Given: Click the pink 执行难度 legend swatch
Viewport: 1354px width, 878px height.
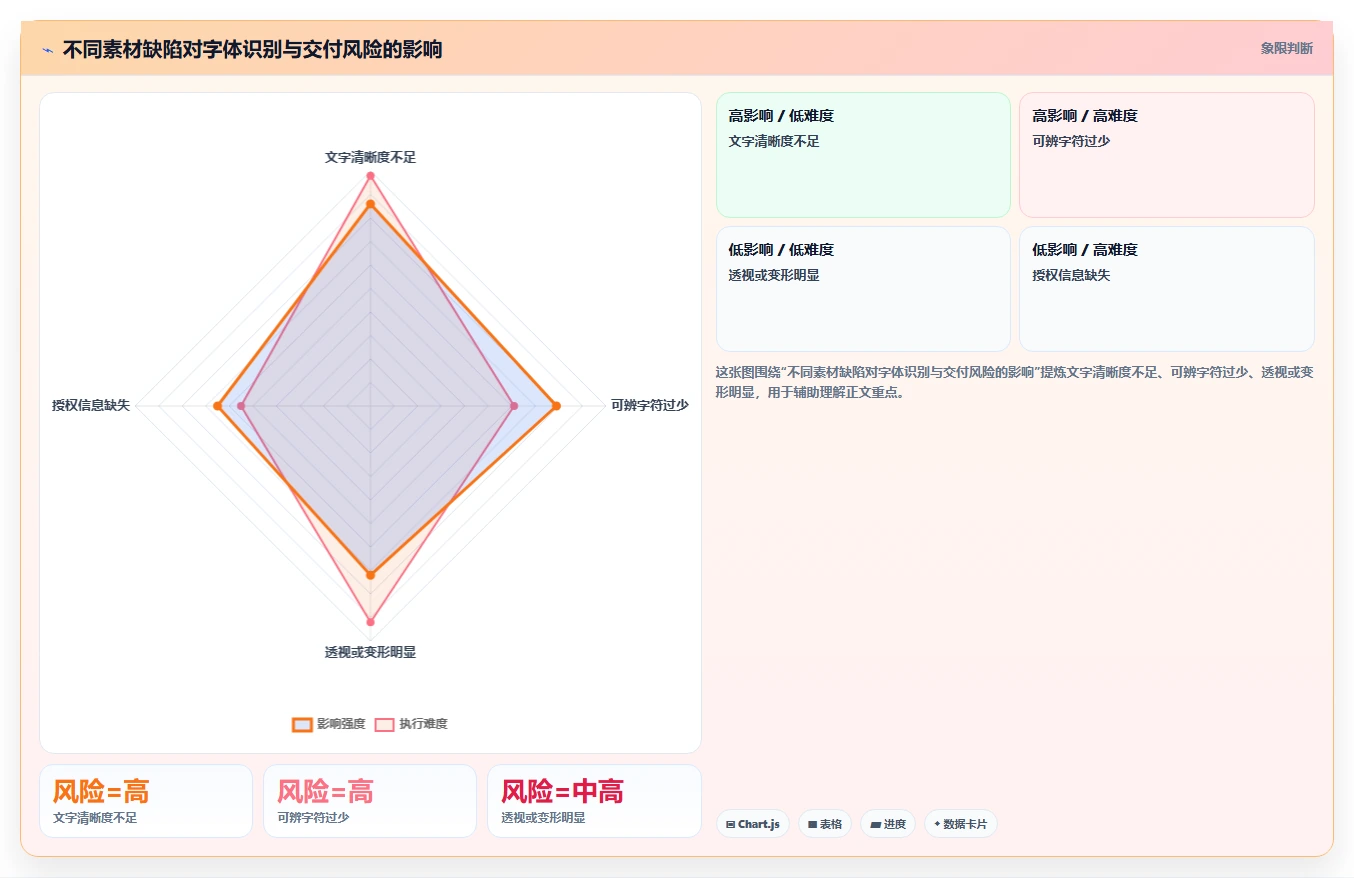Looking at the screenshot, I should click(384, 724).
